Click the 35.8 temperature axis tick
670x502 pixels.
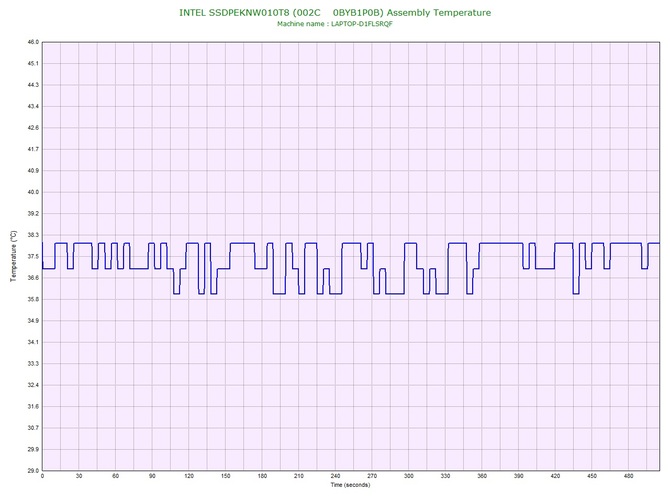pyautogui.click(x=33, y=299)
